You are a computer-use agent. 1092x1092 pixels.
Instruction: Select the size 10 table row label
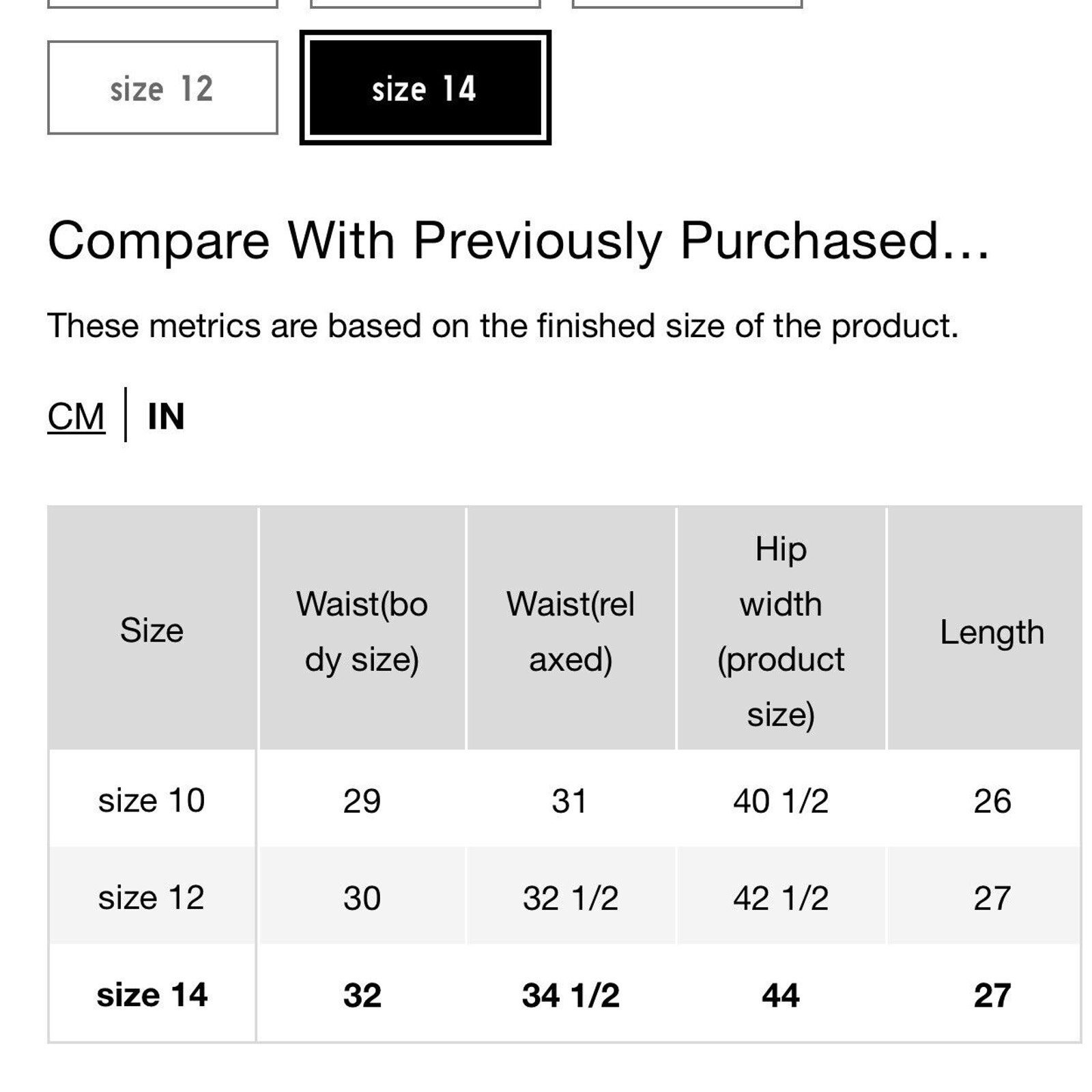152,800
